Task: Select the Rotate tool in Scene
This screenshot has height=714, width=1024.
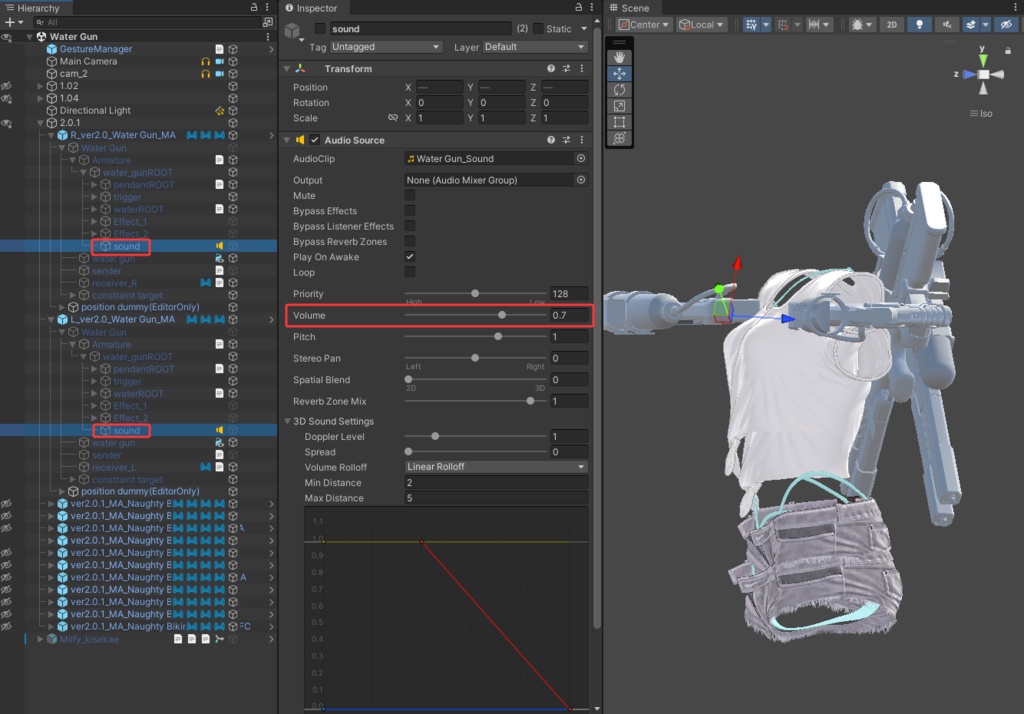Action: [619, 90]
